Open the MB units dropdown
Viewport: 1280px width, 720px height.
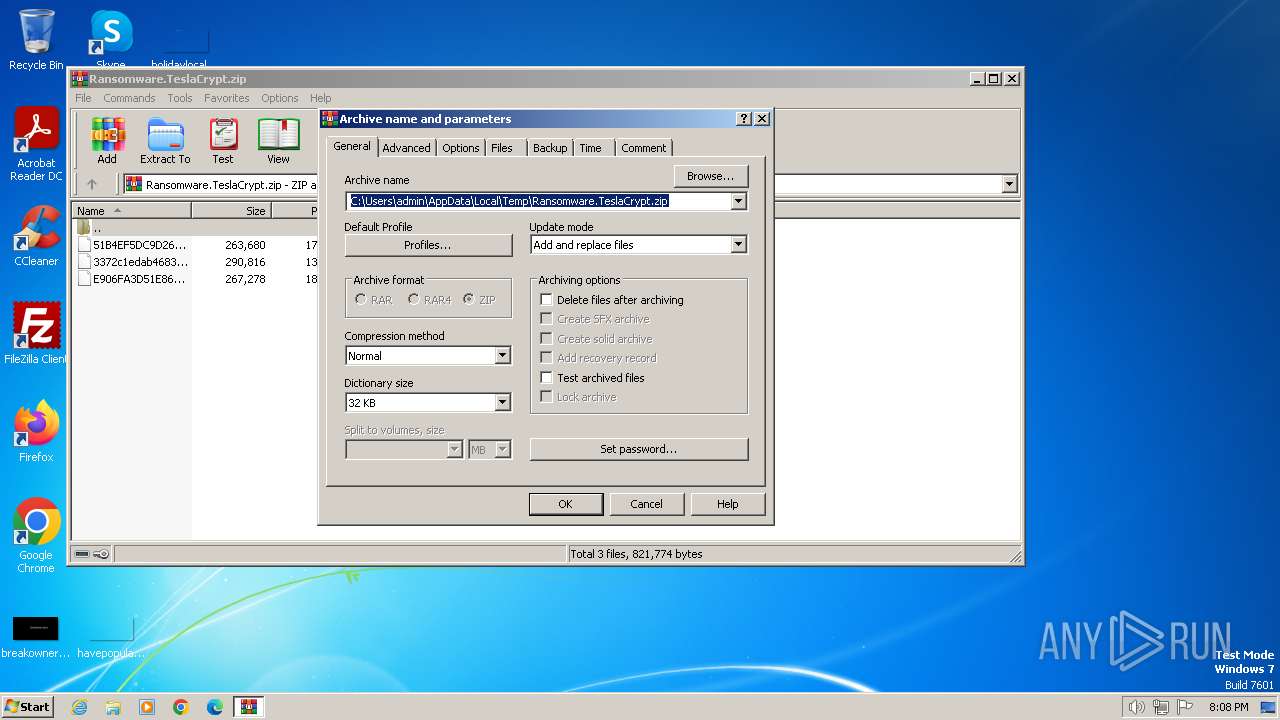(x=503, y=450)
